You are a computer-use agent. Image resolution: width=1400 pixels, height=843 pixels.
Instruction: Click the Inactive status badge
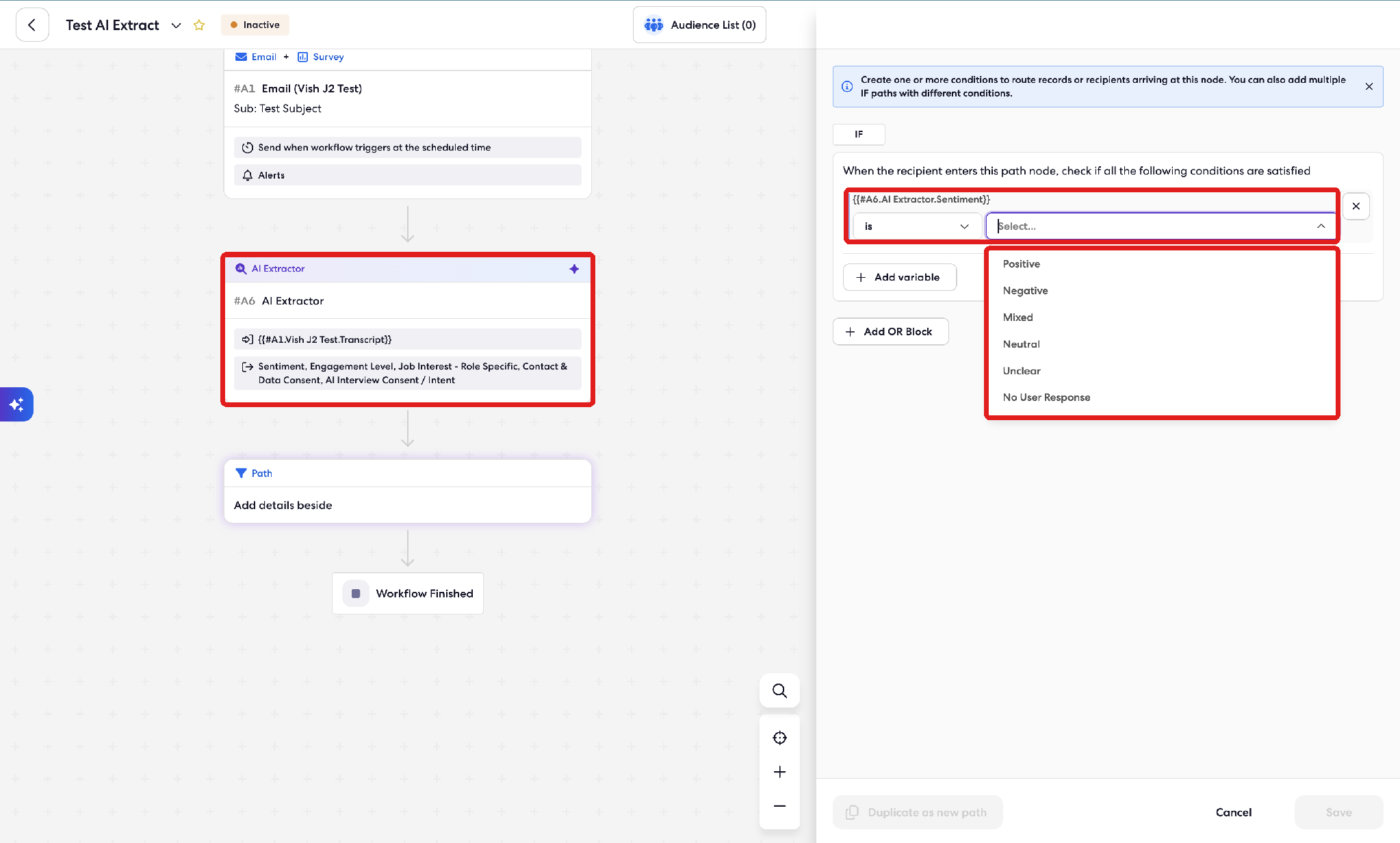pyautogui.click(x=255, y=25)
